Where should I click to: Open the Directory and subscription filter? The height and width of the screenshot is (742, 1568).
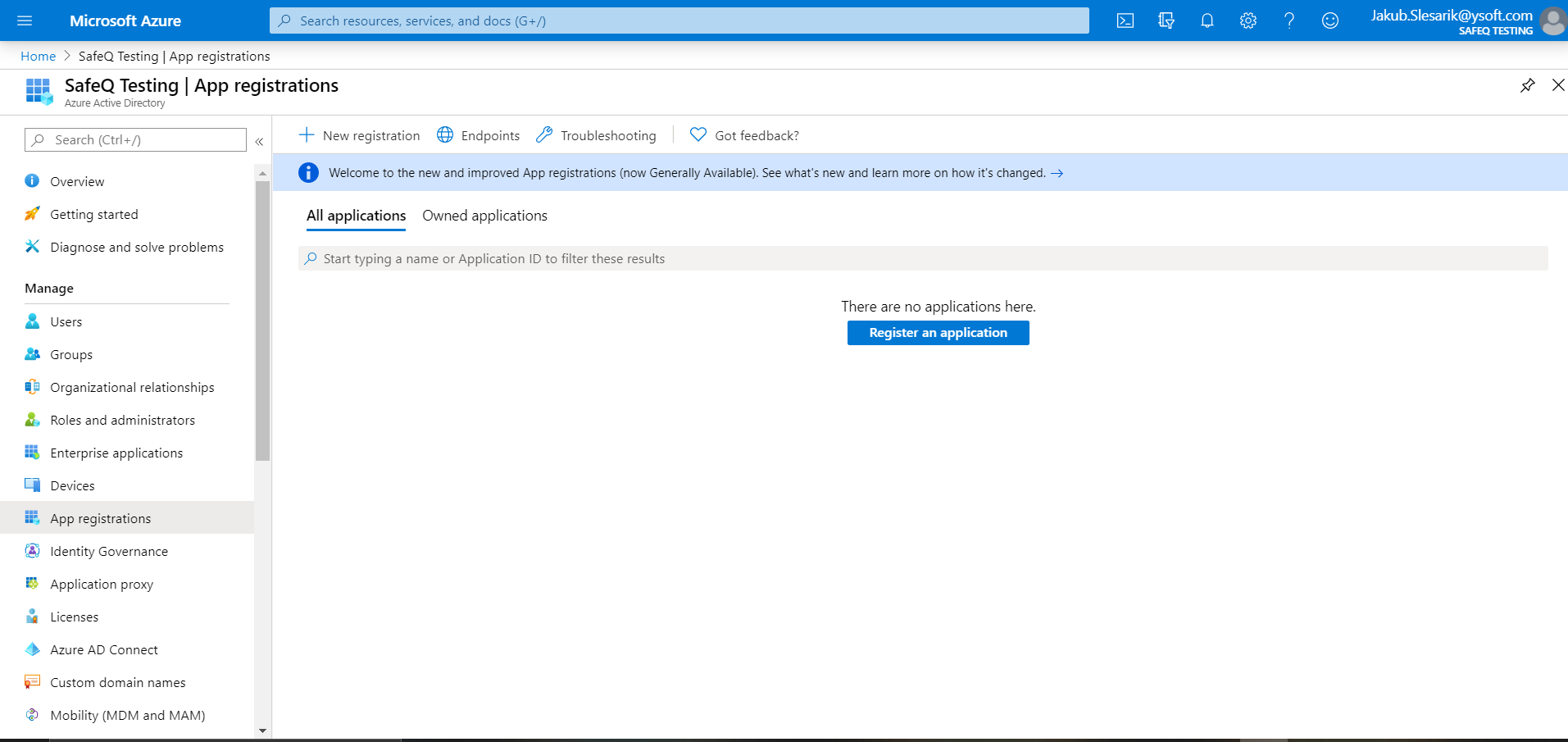click(x=1166, y=20)
